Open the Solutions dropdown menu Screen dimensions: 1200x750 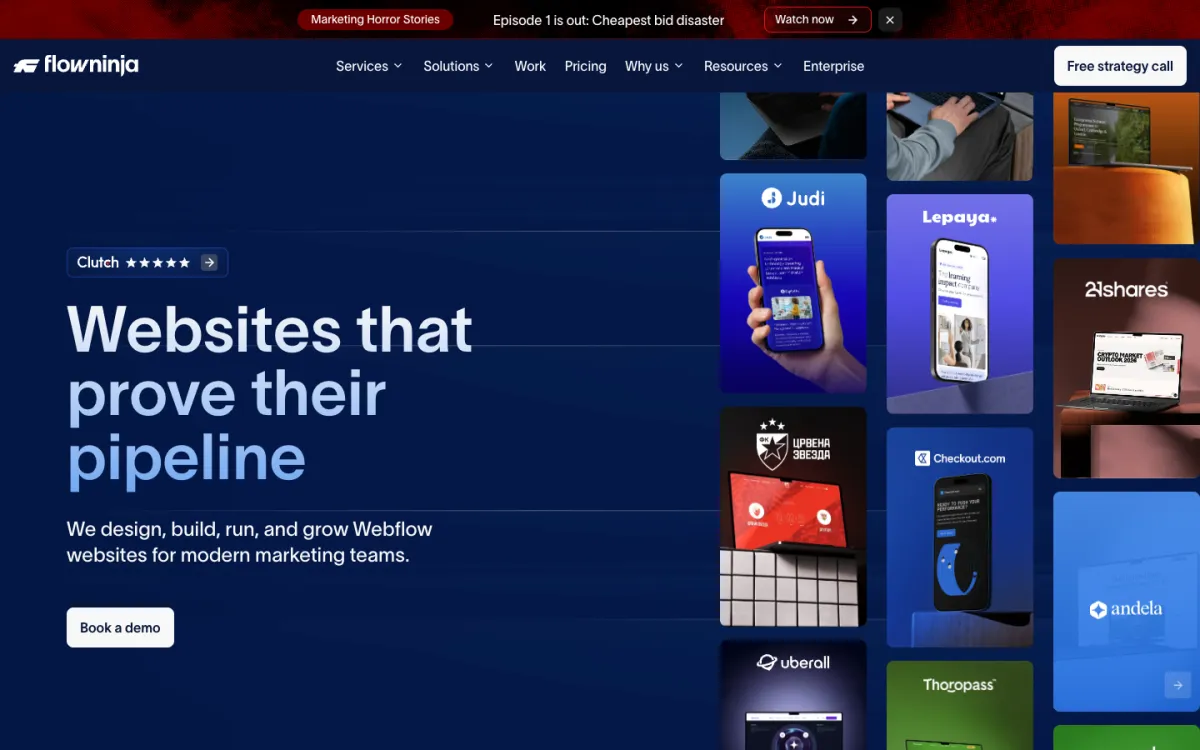pyautogui.click(x=458, y=66)
